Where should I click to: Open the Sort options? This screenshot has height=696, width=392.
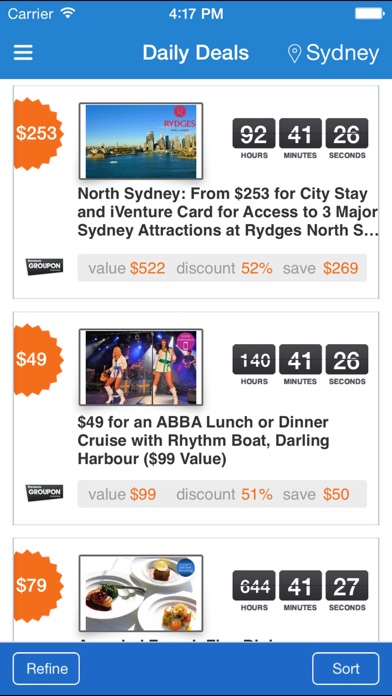point(346,668)
